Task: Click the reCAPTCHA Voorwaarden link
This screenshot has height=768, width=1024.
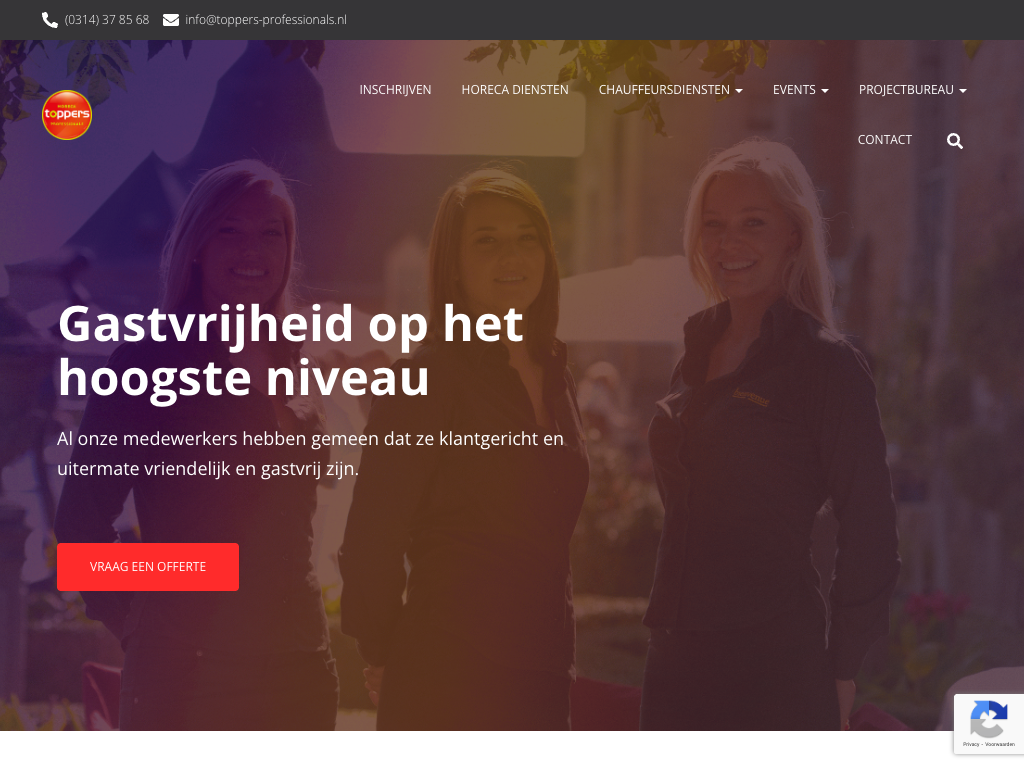Action: click(x=1000, y=744)
